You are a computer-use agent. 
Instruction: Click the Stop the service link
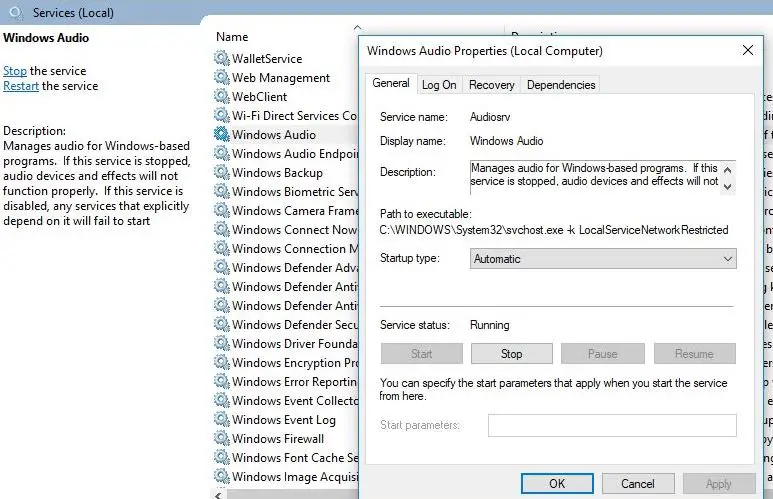[x=15, y=71]
